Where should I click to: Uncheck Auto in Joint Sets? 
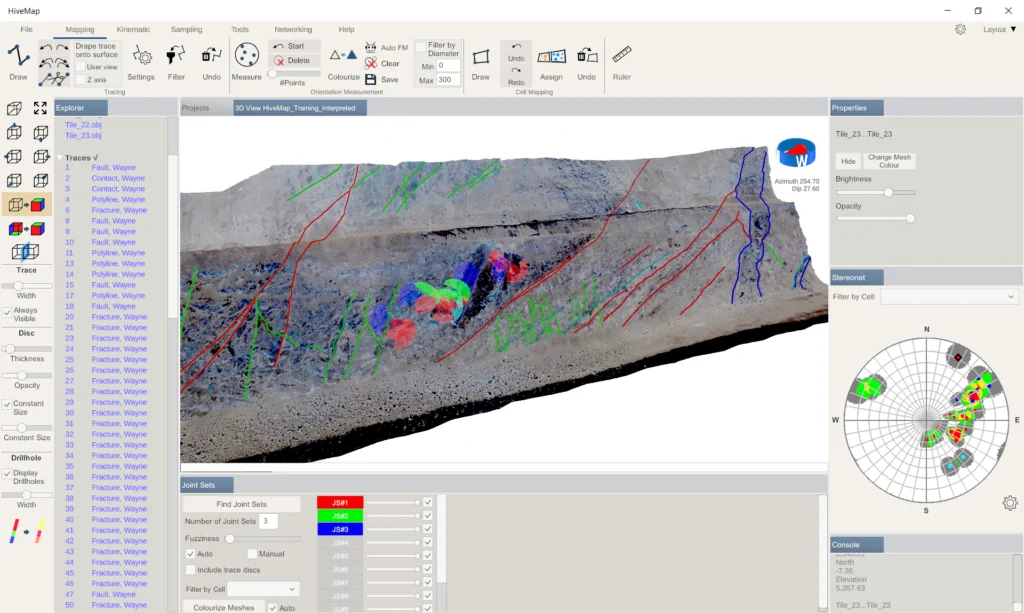pyautogui.click(x=191, y=554)
